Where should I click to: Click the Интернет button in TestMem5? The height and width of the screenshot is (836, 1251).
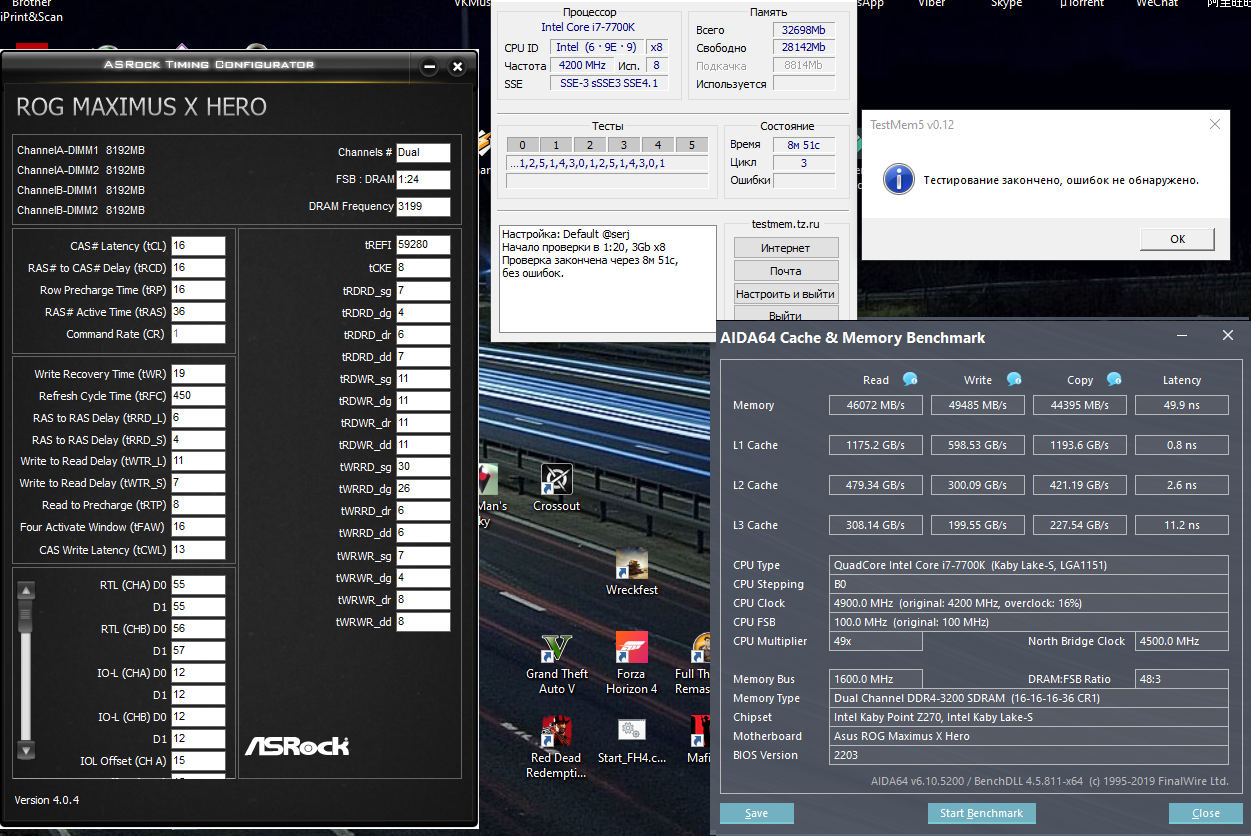(x=786, y=248)
